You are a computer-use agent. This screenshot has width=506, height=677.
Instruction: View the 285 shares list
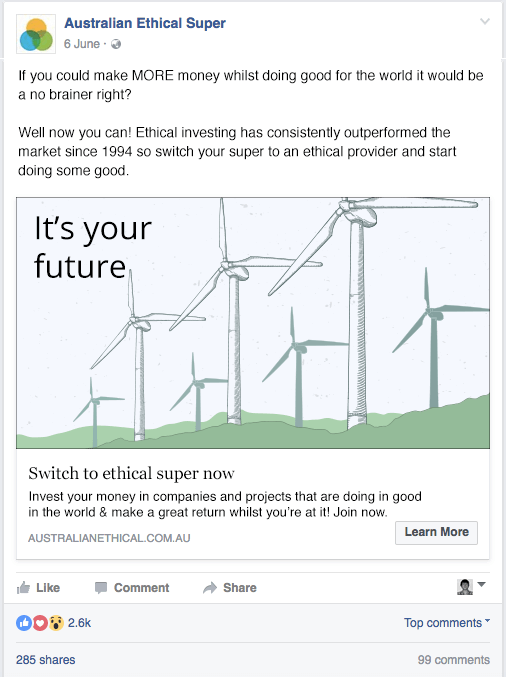point(46,660)
